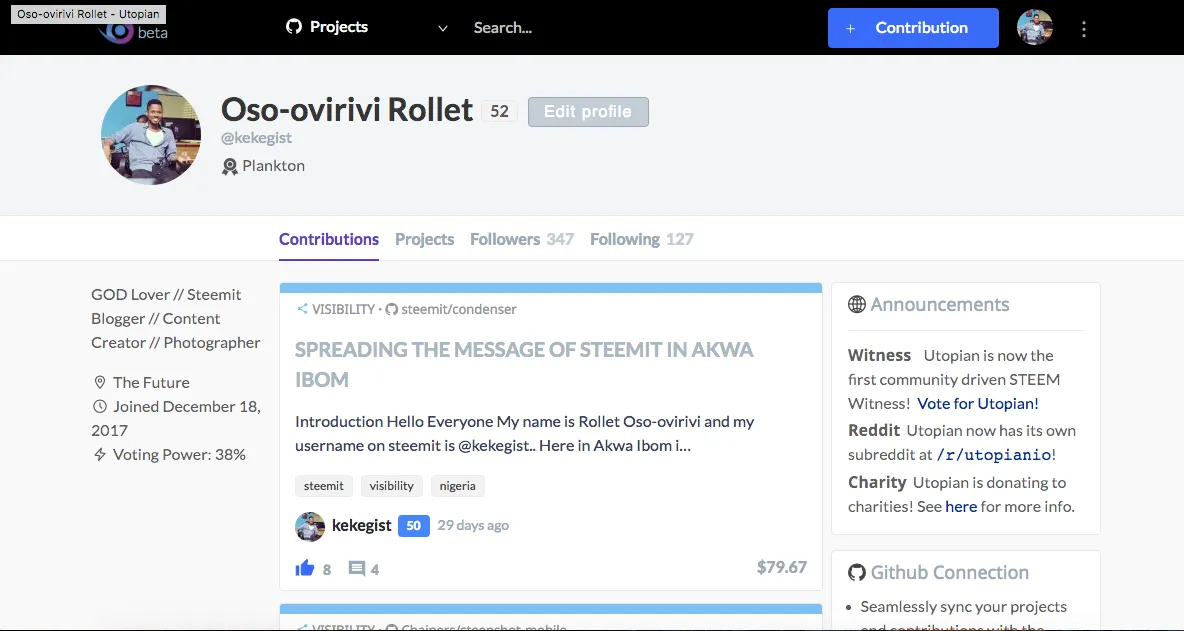Open the Vote for Utopian! link
This screenshot has width=1184, height=631.
[978, 403]
